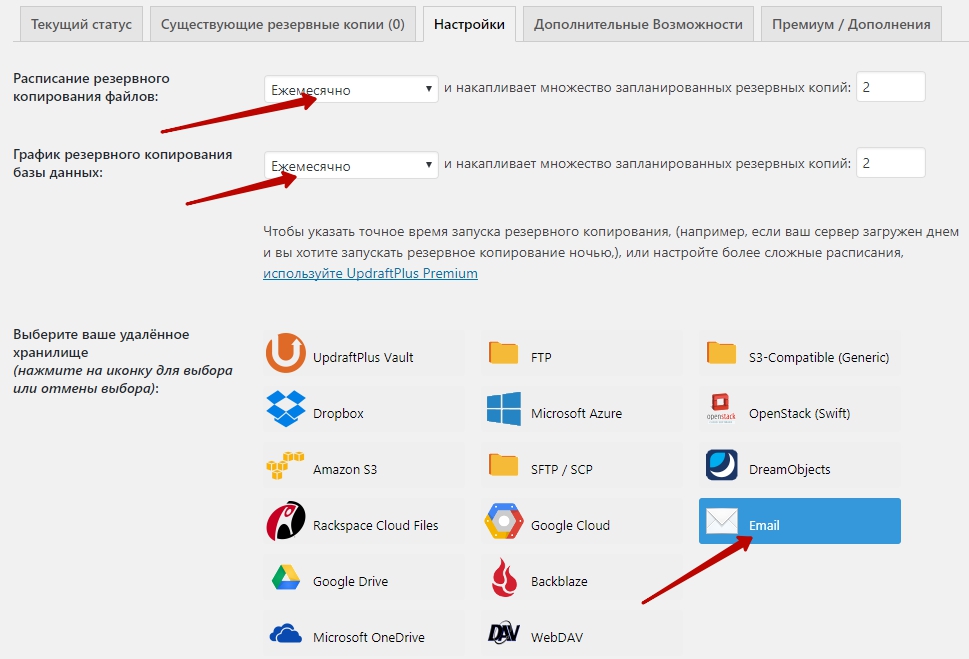This screenshot has height=659, width=969.
Task: Click the Microsoft Azure label text
Action: 576,414
